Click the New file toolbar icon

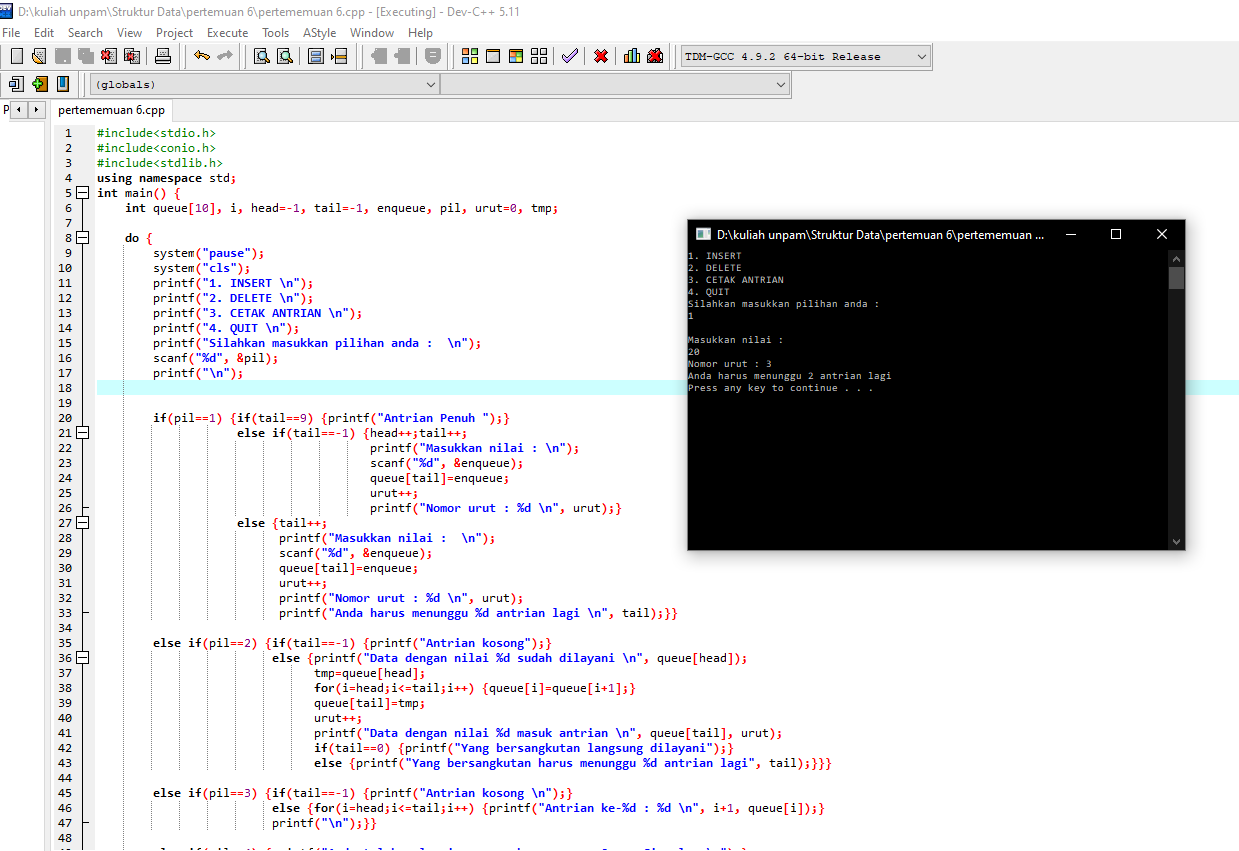pos(16,56)
